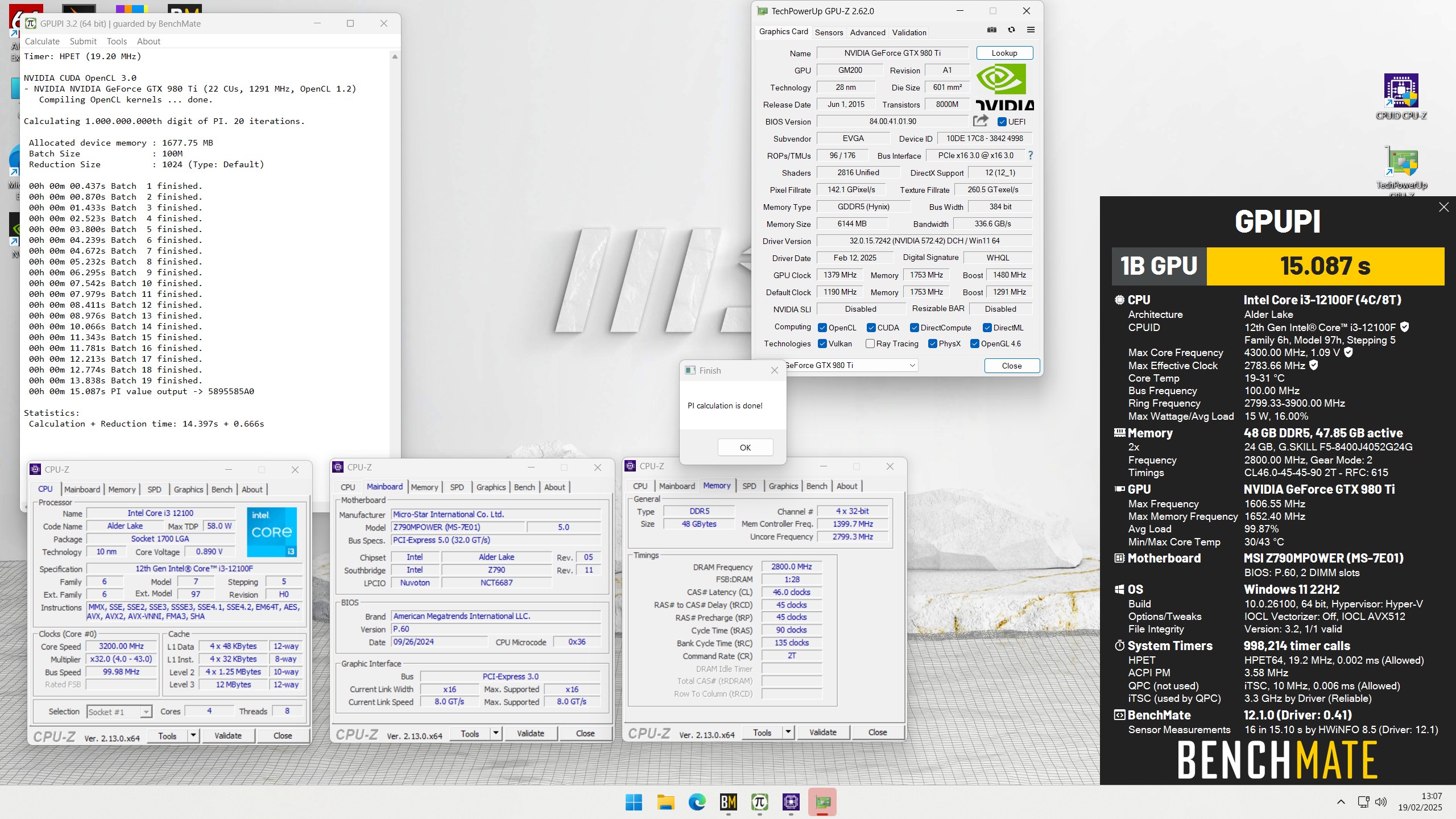Open Windows Start menu
The width and height of the screenshot is (1456, 819).
pos(634,802)
